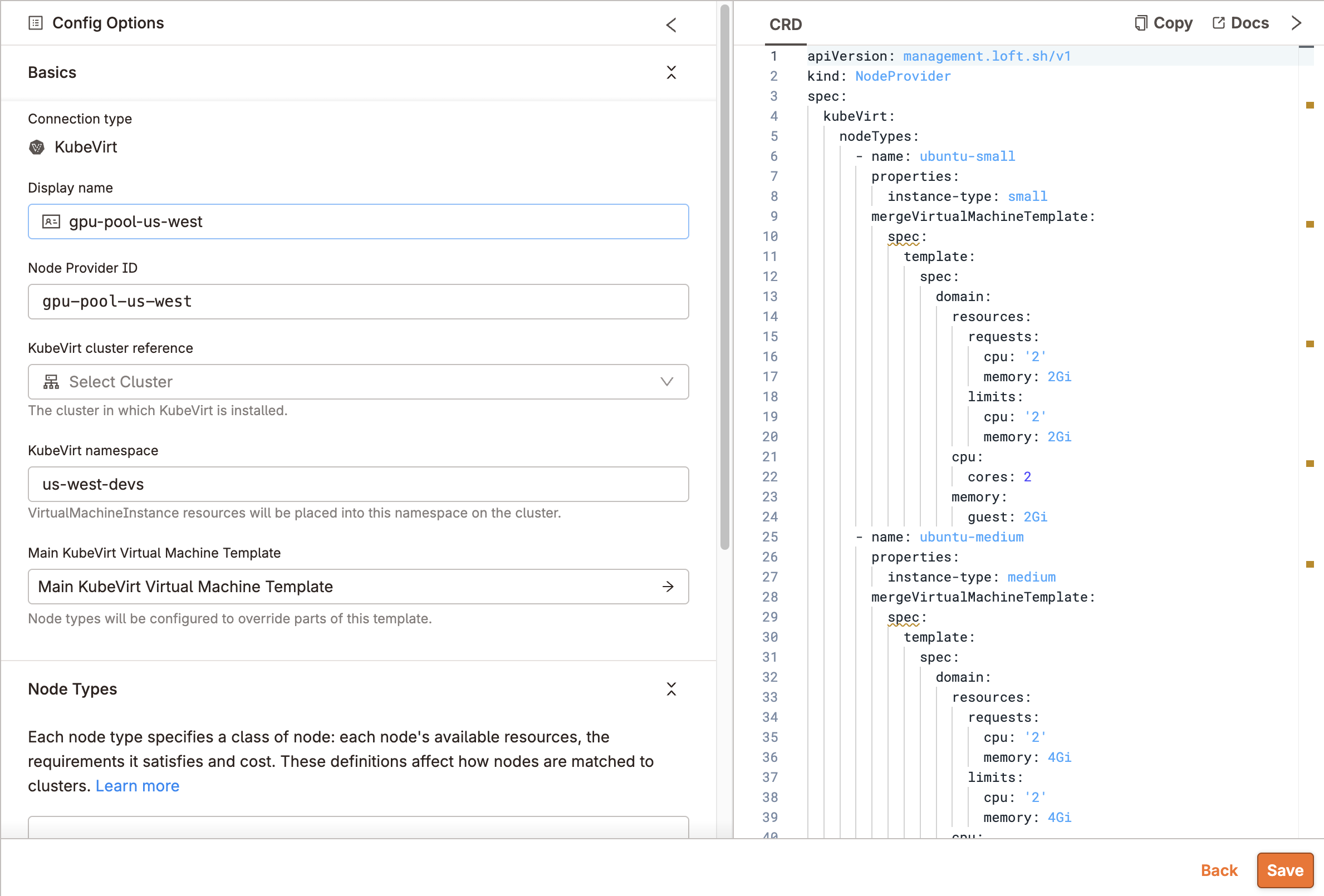Click line number 13 in the editor

point(770,297)
